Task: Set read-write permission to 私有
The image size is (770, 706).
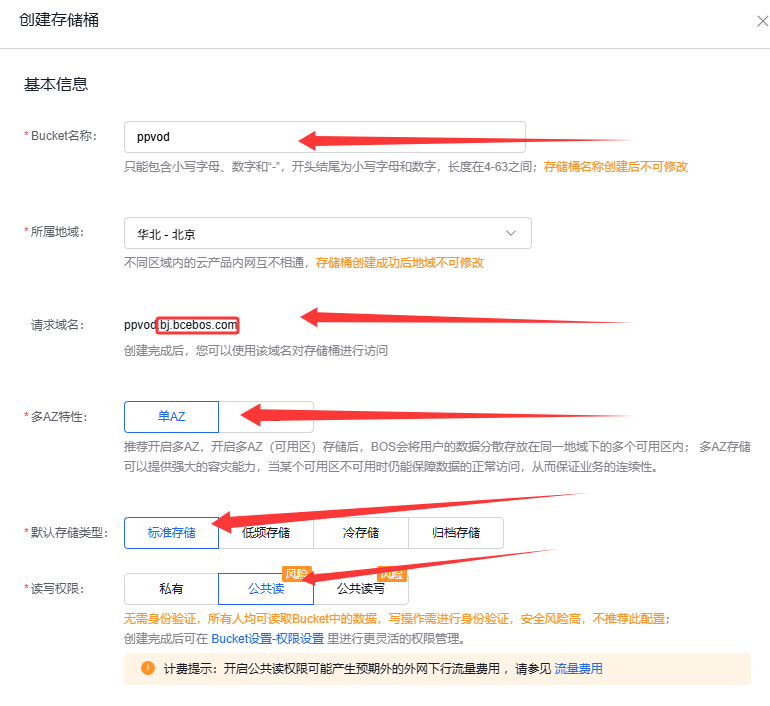Action: click(x=171, y=589)
